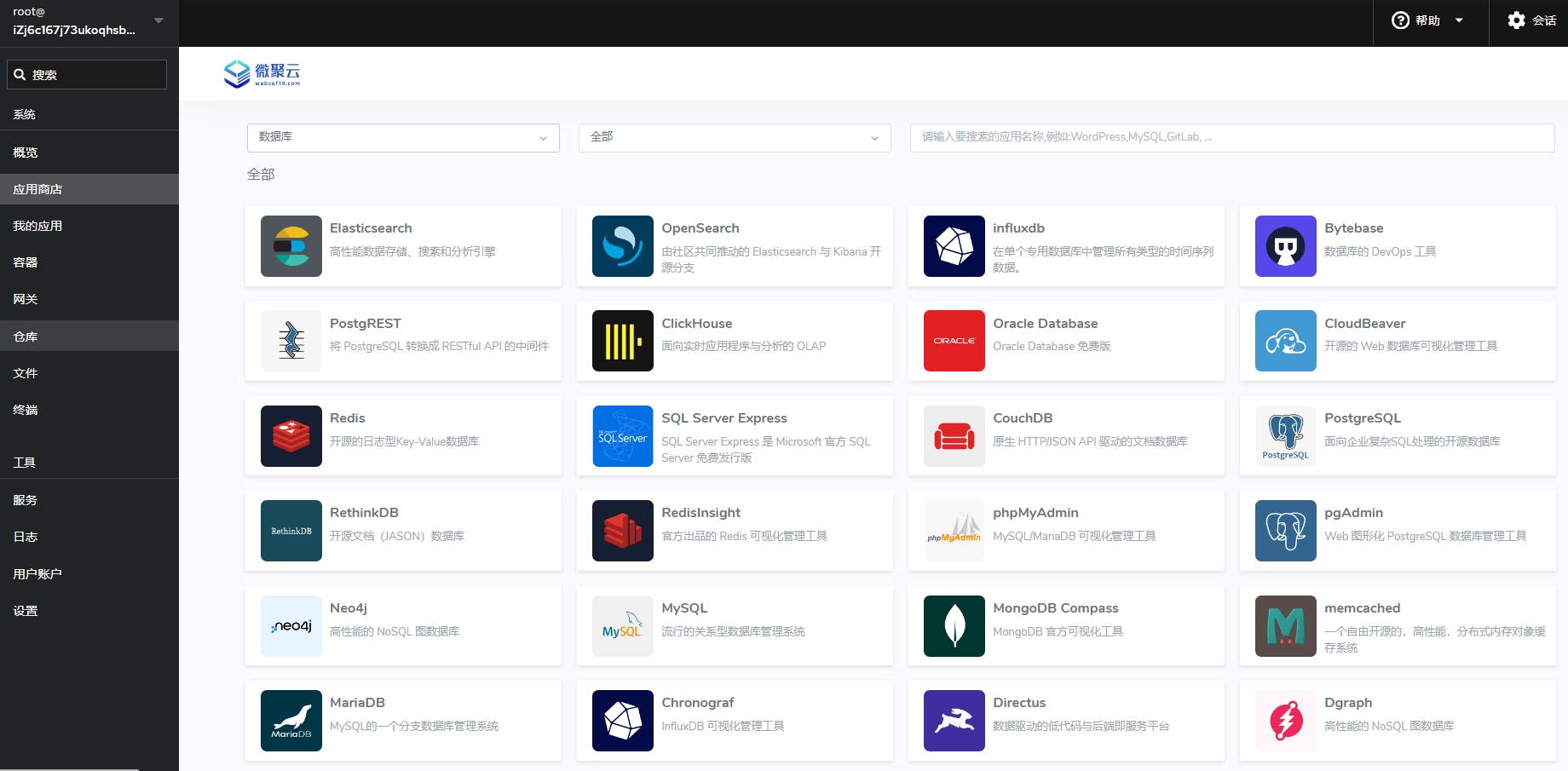Open the Bytebase app icon
Image resolution: width=1568 pixels, height=771 pixels.
click(1285, 246)
